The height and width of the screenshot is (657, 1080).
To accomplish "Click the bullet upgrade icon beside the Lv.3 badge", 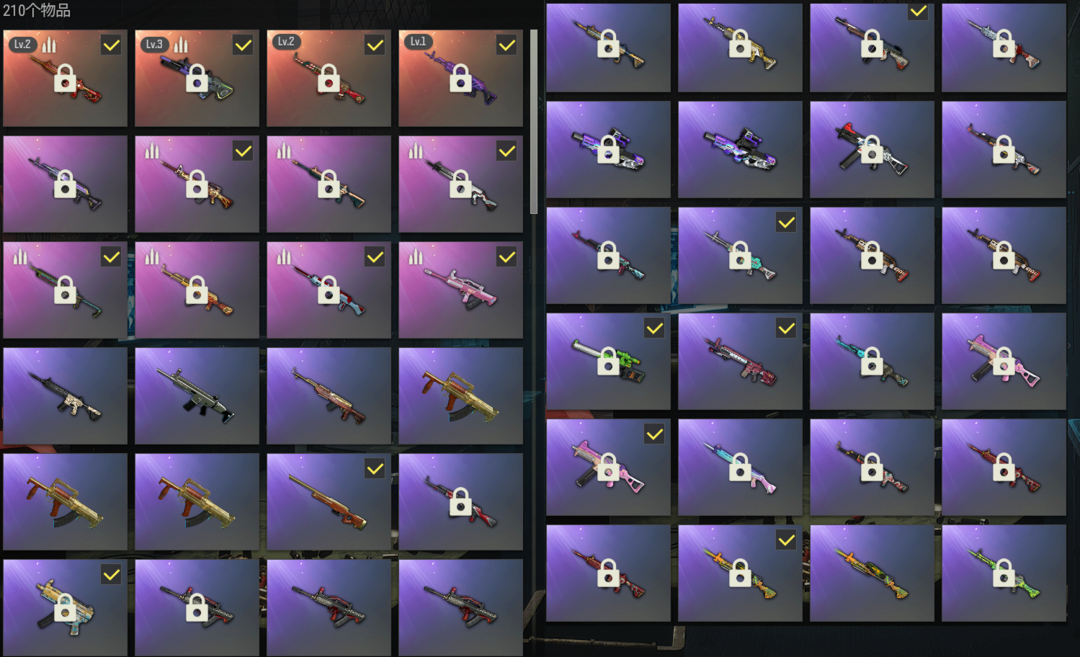I will click(x=180, y=45).
